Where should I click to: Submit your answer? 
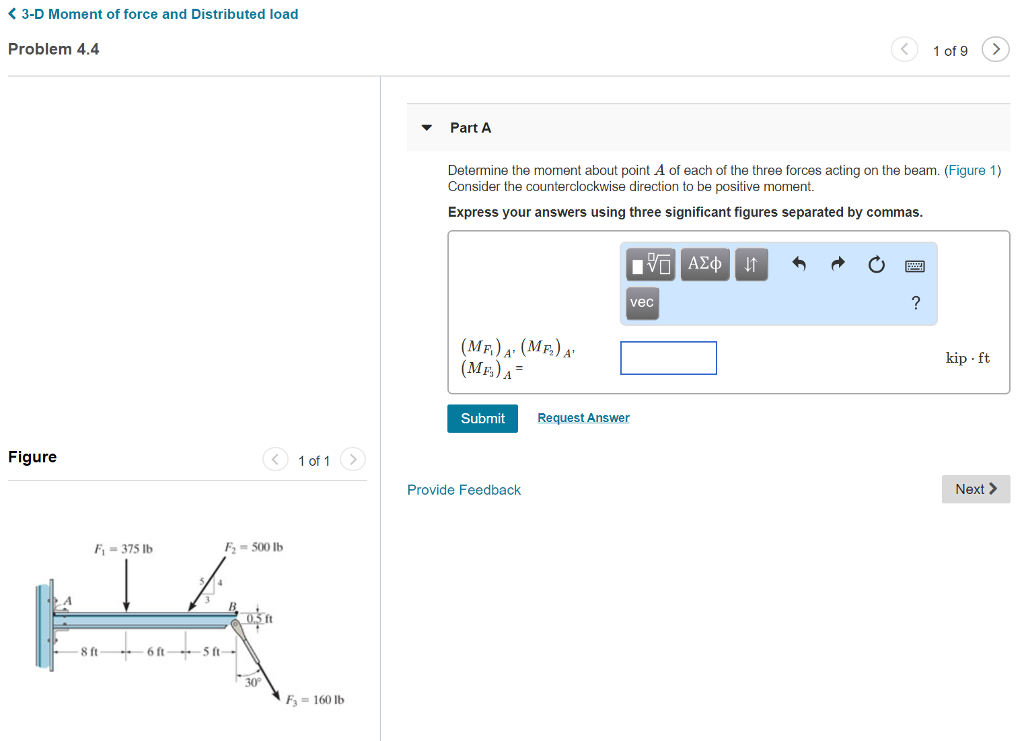tap(482, 418)
